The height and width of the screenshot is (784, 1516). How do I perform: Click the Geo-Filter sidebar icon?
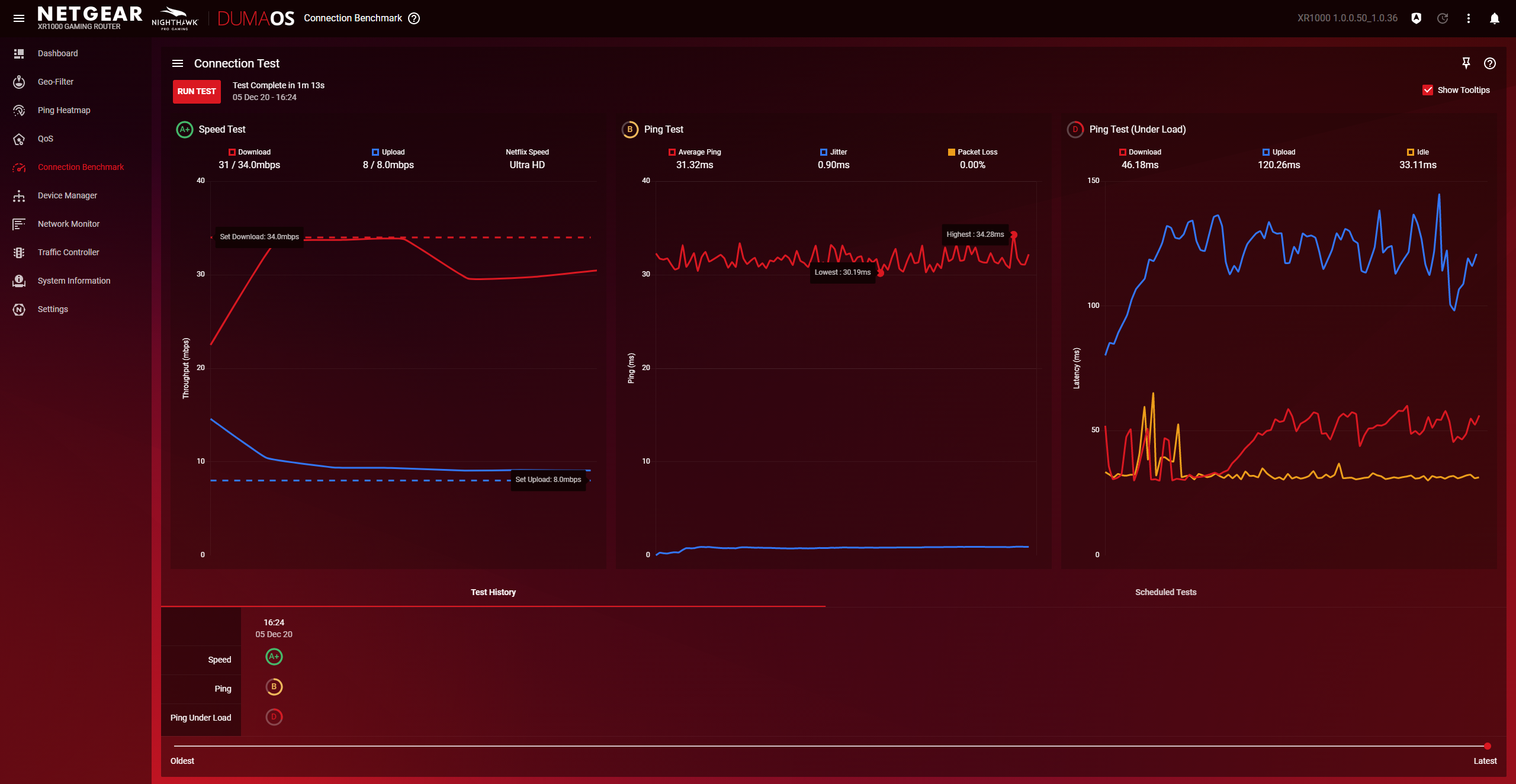pyautogui.click(x=19, y=82)
